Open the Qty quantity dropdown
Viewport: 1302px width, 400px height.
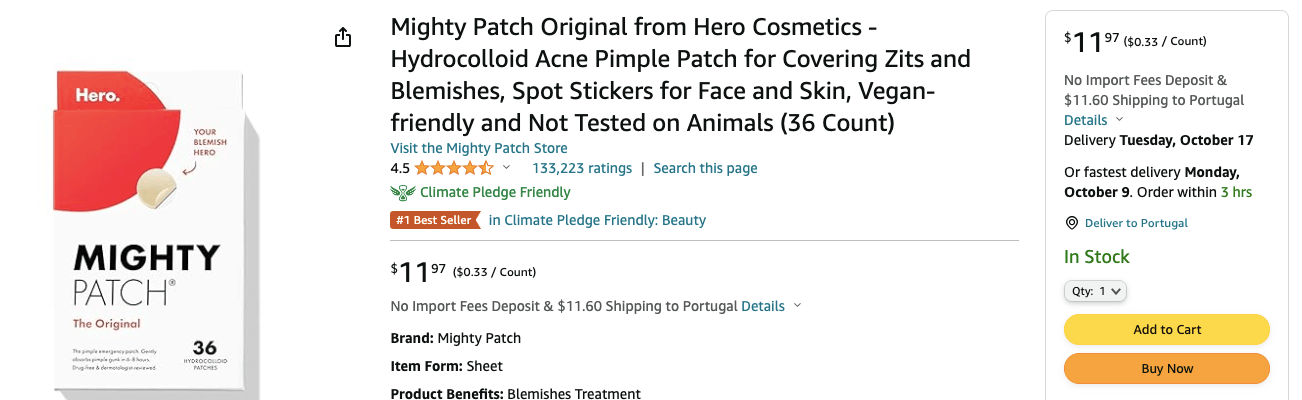(x=1095, y=291)
